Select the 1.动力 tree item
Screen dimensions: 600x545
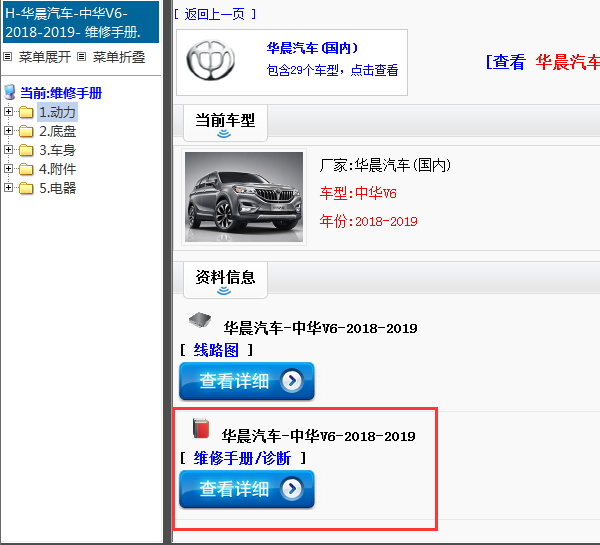point(57,112)
